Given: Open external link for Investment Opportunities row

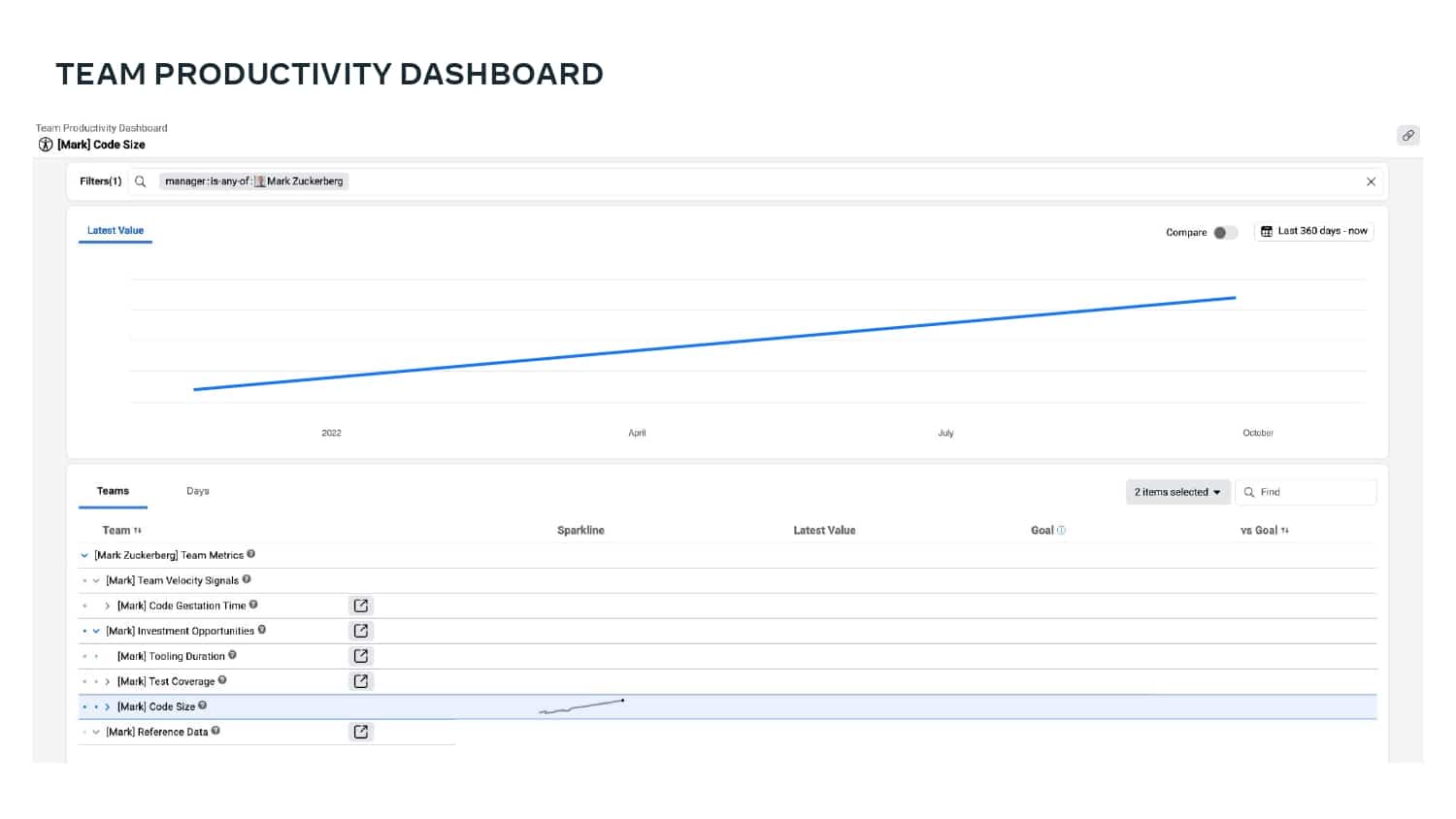Looking at the screenshot, I should (x=361, y=631).
